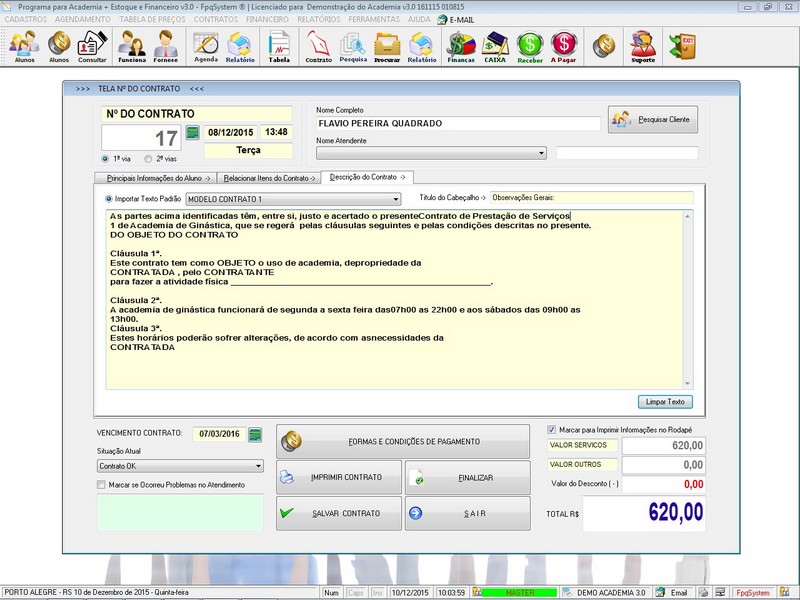Click the Nome Completo input field
Screen dimensions: 800x600
pyautogui.click(x=458, y=123)
